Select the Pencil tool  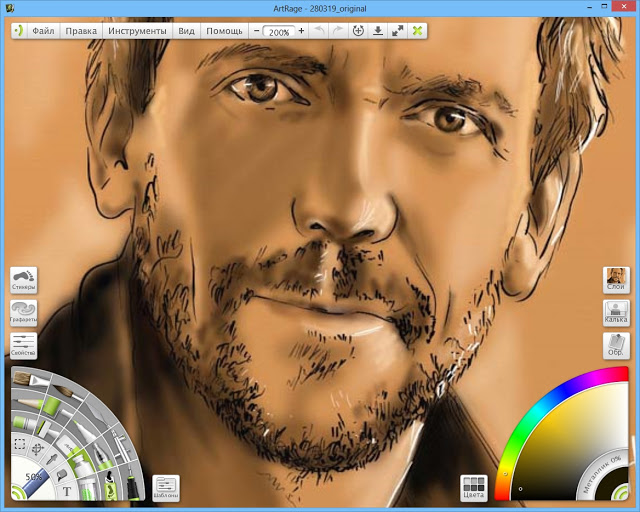pos(28,404)
